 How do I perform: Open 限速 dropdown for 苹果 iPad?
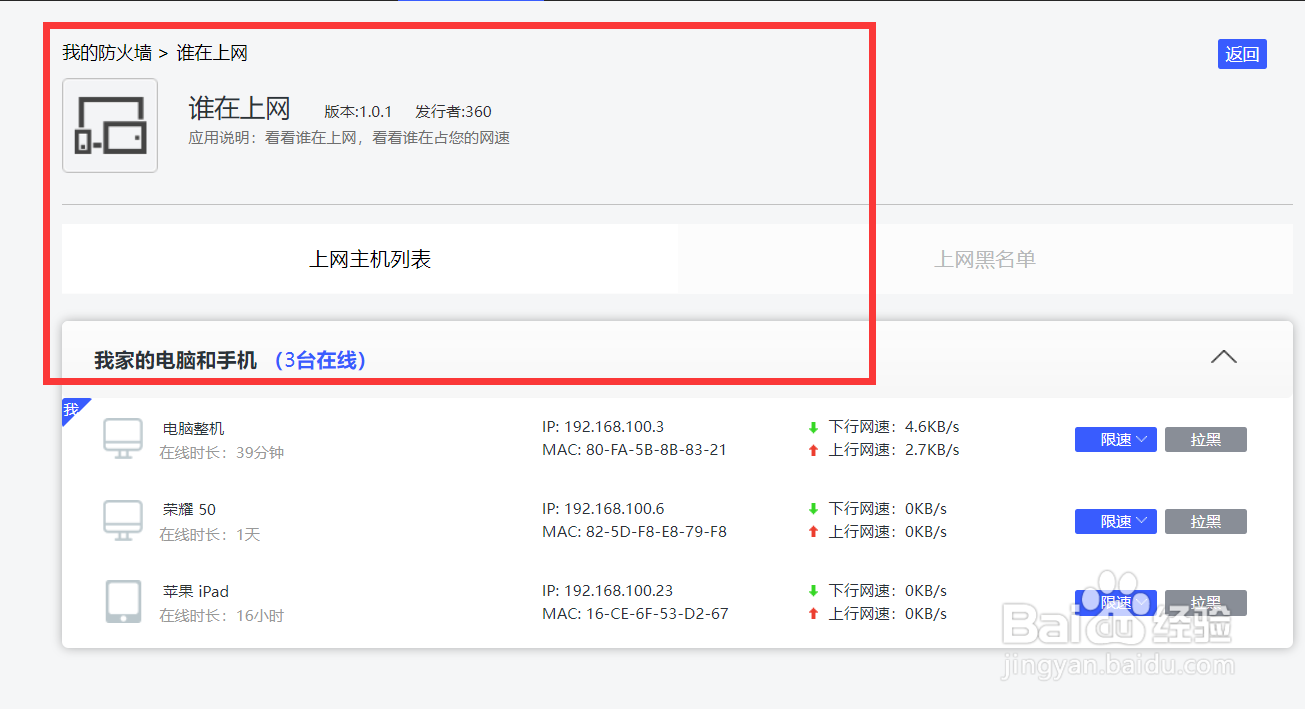pos(1115,603)
